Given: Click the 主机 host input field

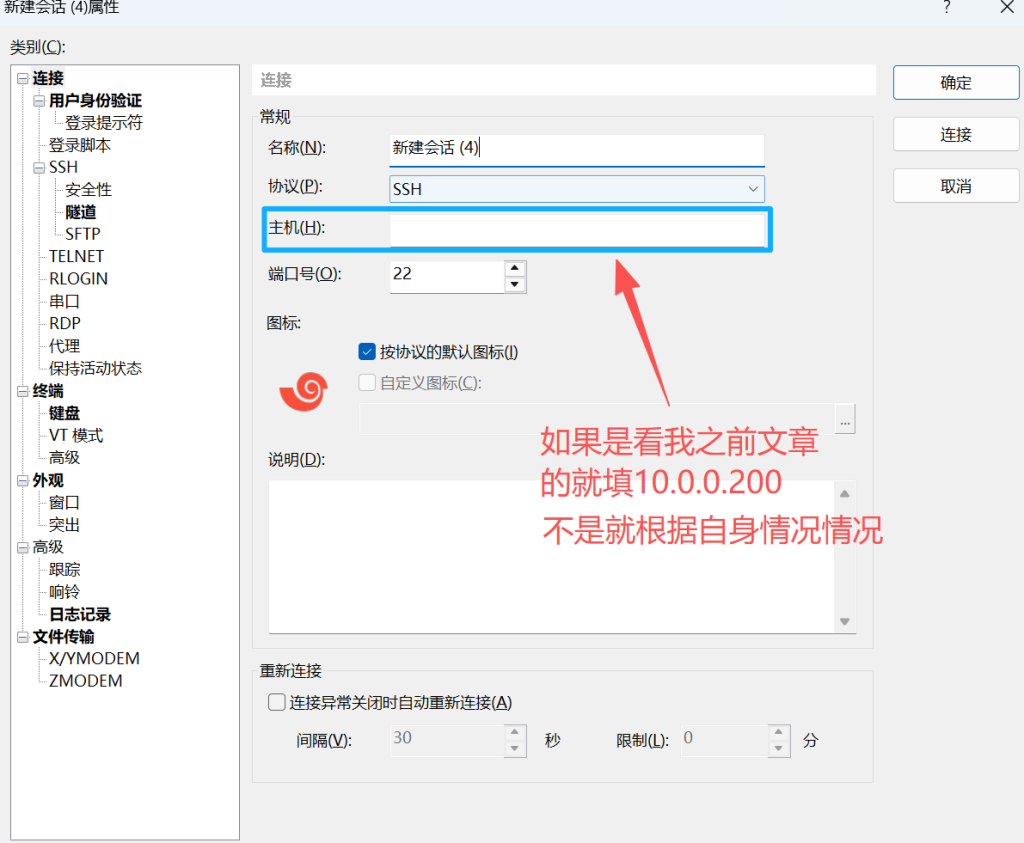Looking at the screenshot, I should click(x=576, y=229).
